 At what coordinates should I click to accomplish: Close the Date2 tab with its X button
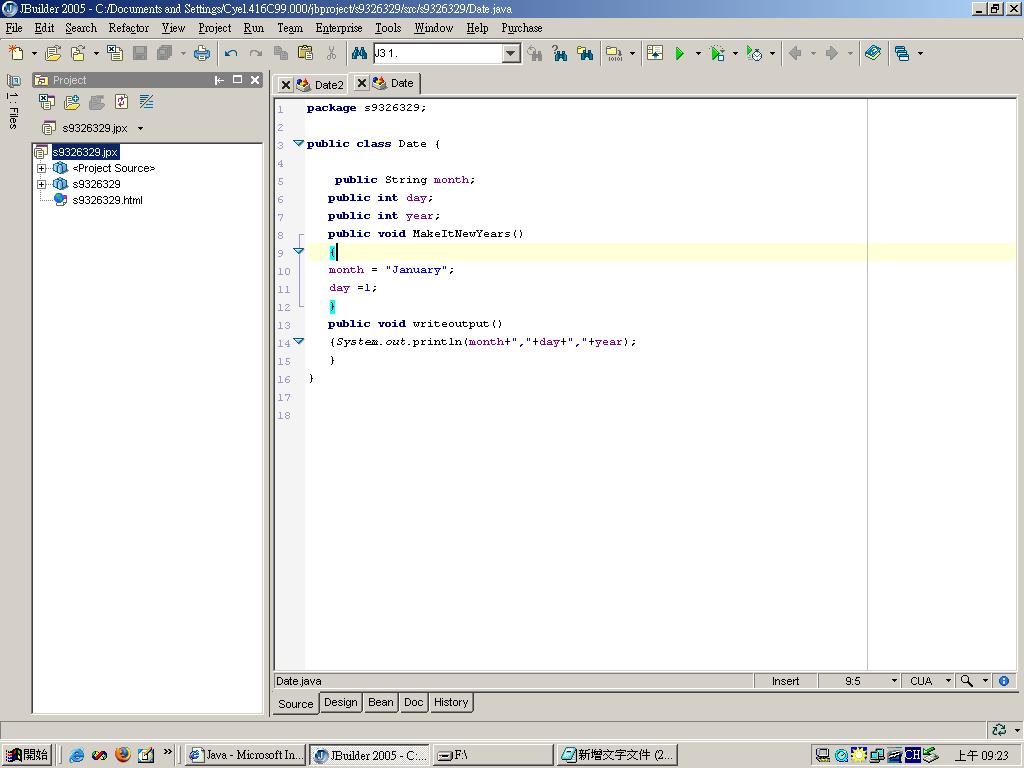point(285,85)
